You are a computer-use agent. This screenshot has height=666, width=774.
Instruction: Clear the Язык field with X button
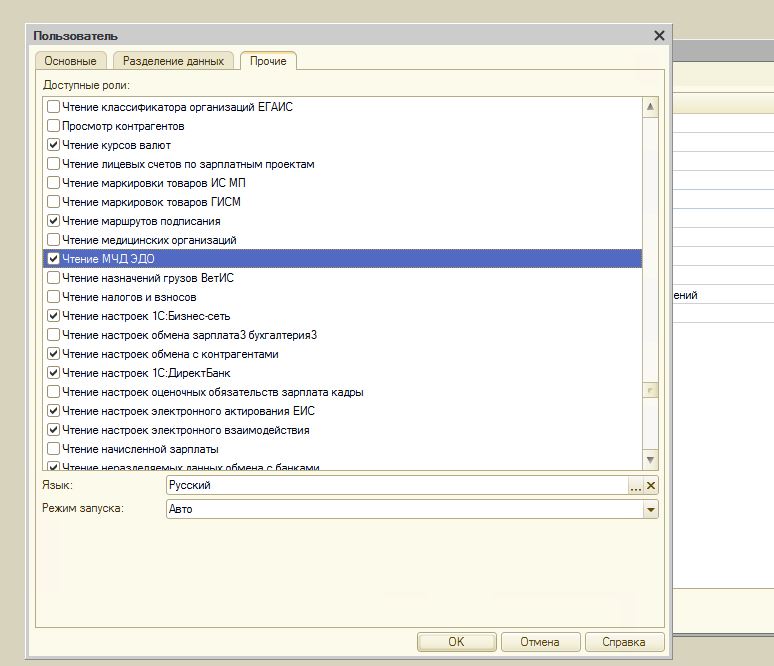[651, 486]
